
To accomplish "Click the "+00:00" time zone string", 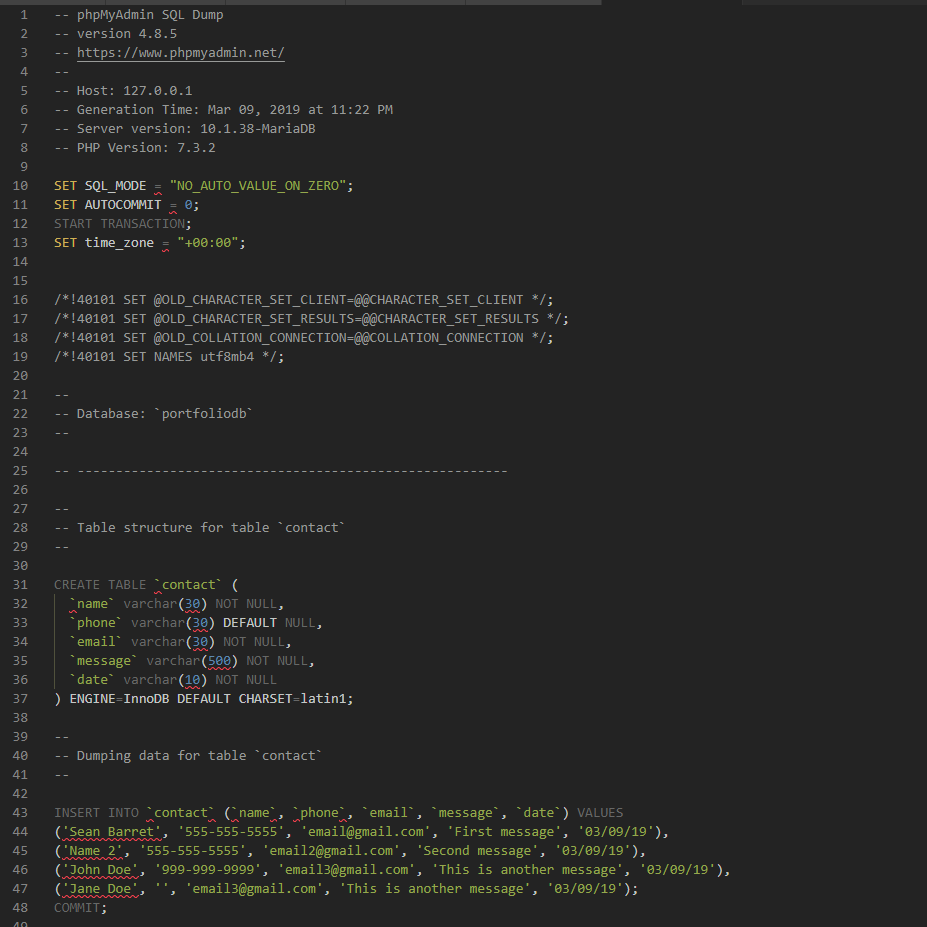I will (x=207, y=242).
